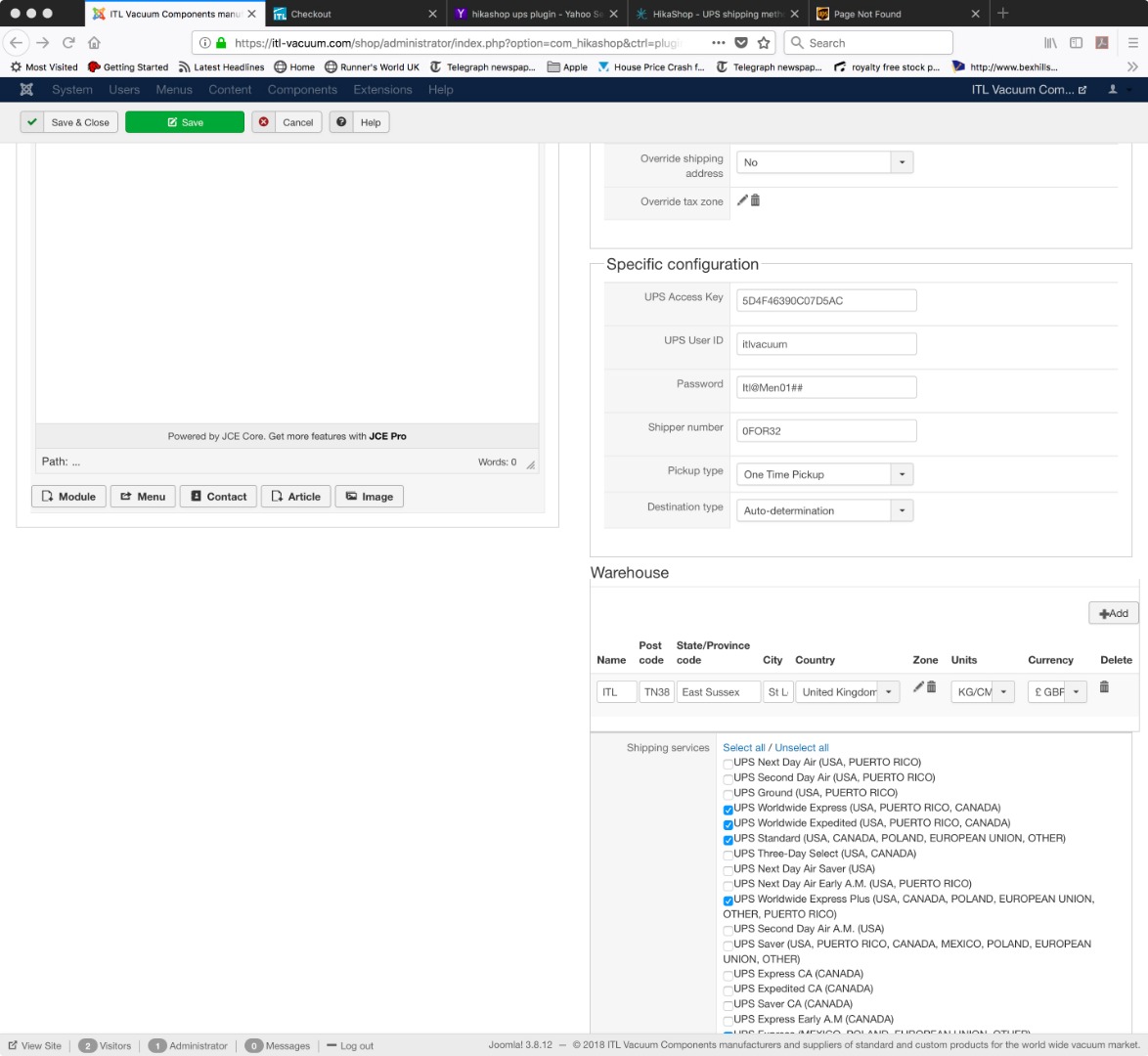1148x1056 pixels.
Task: Uncheck UPS Worldwide Expedited option
Action: coord(728,824)
